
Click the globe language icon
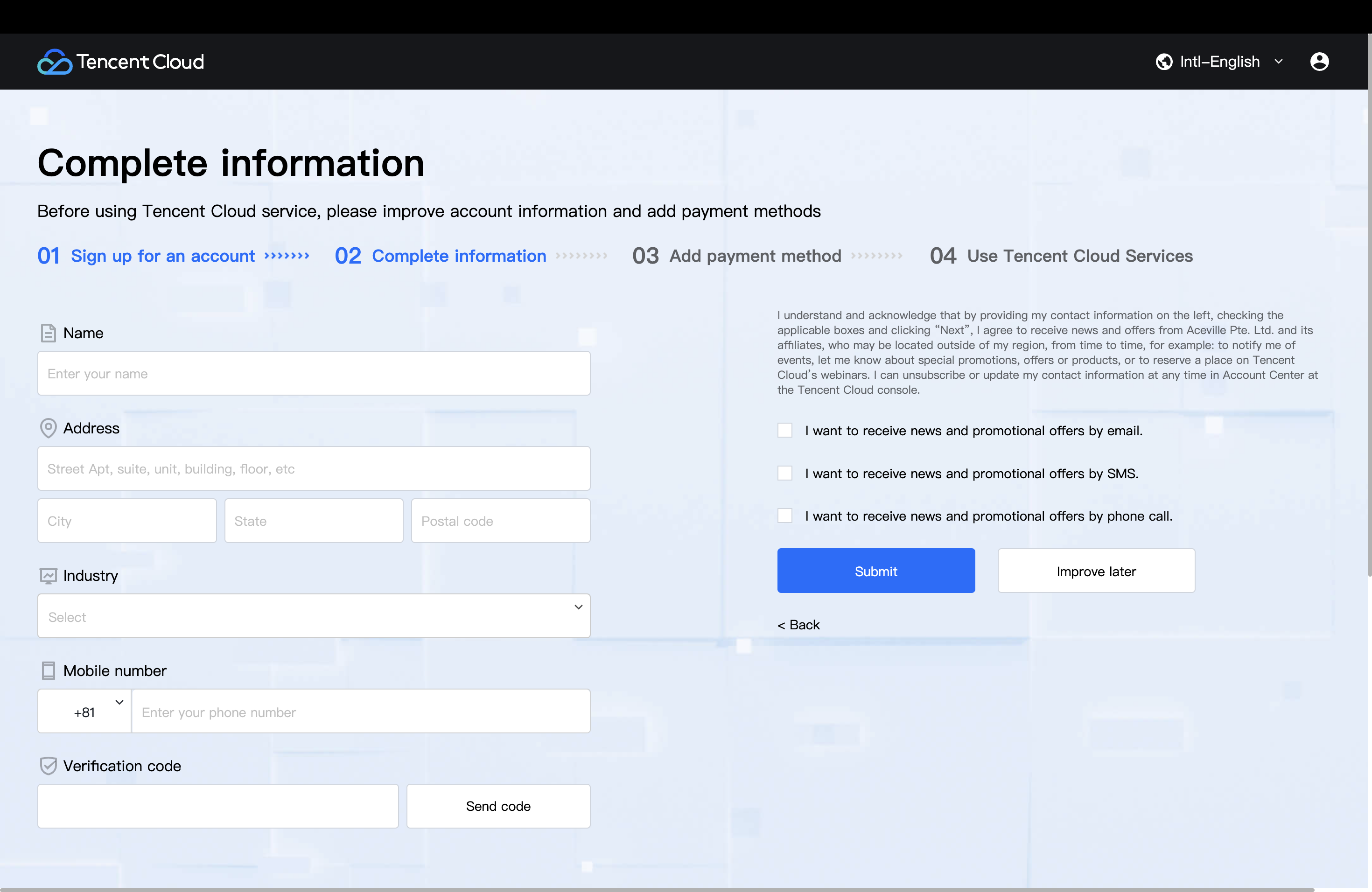coord(1163,62)
